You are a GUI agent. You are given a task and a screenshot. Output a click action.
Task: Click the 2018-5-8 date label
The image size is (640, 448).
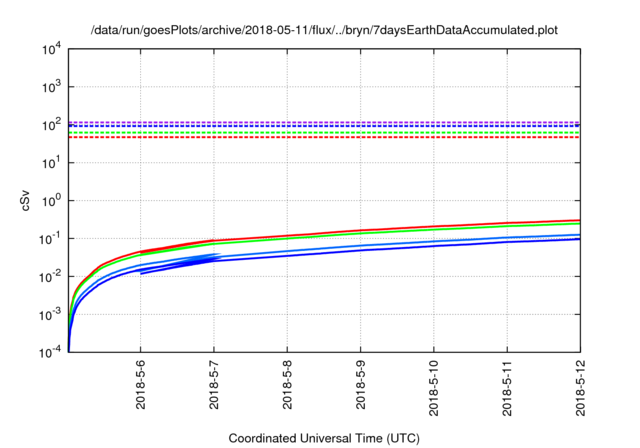[287, 385]
